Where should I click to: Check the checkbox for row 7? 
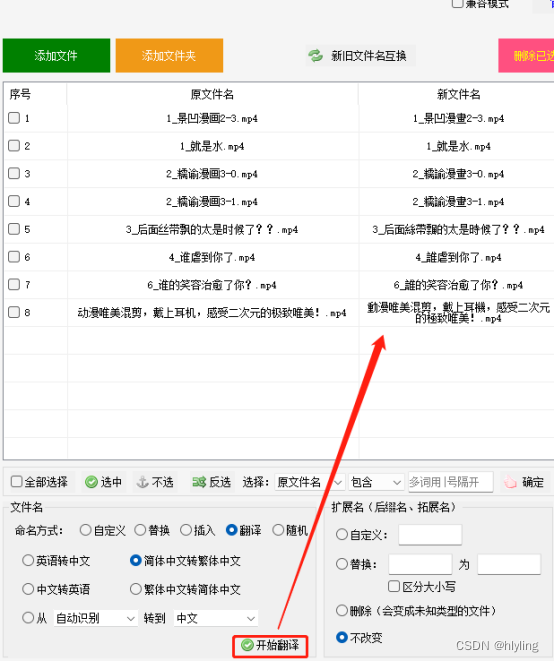pyautogui.click(x=14, y=284)
